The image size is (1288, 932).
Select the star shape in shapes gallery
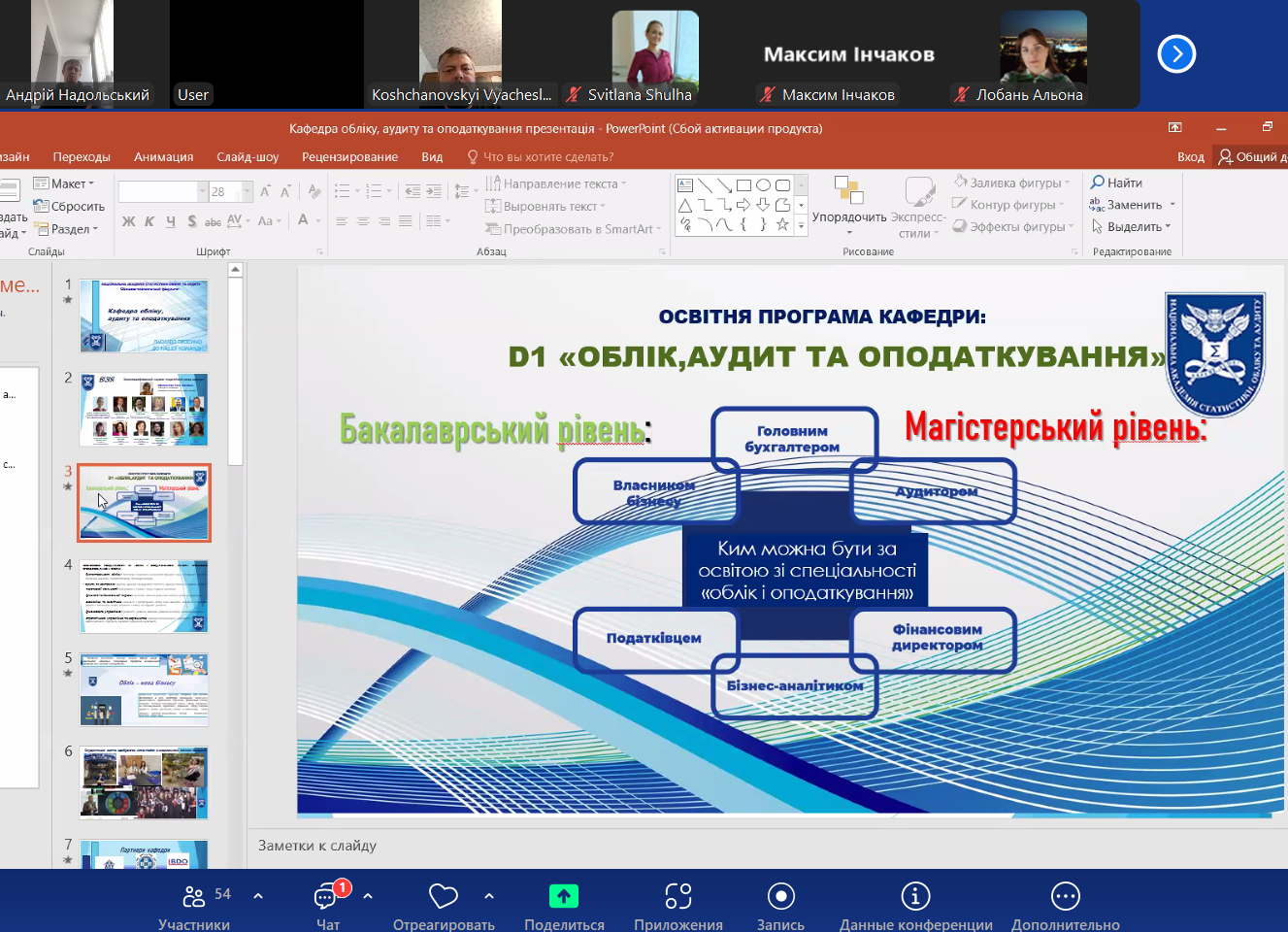pos(782,224)
